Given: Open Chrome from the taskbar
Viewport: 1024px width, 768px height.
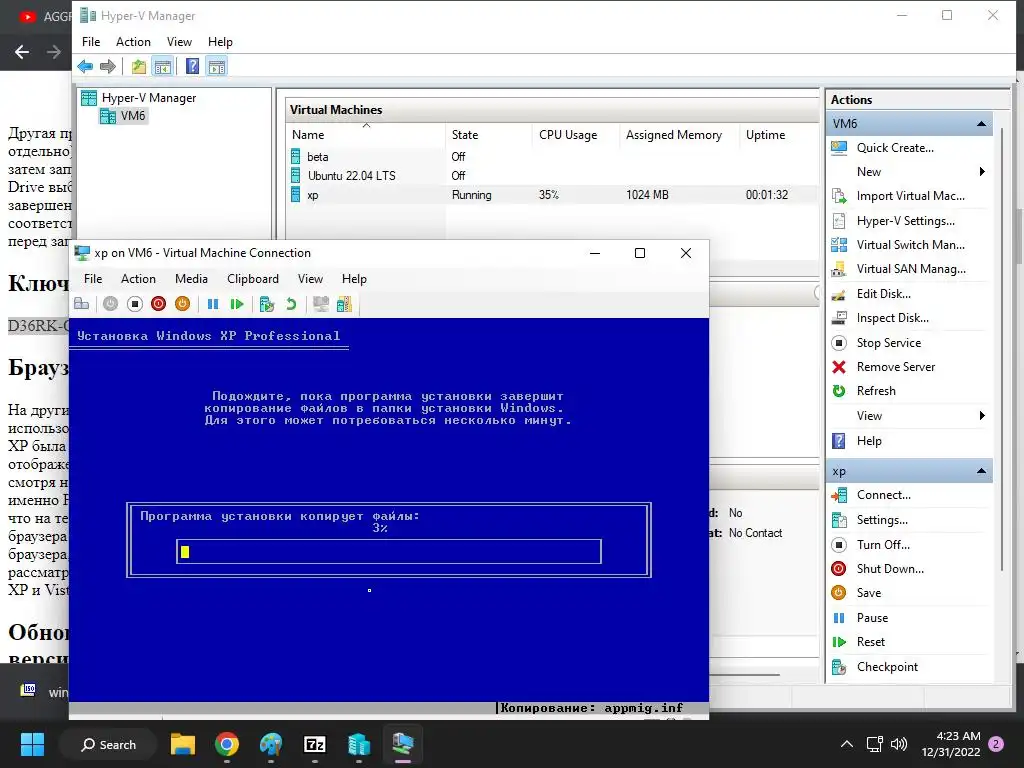Looking at the screenshot, I should coord(227,744).
